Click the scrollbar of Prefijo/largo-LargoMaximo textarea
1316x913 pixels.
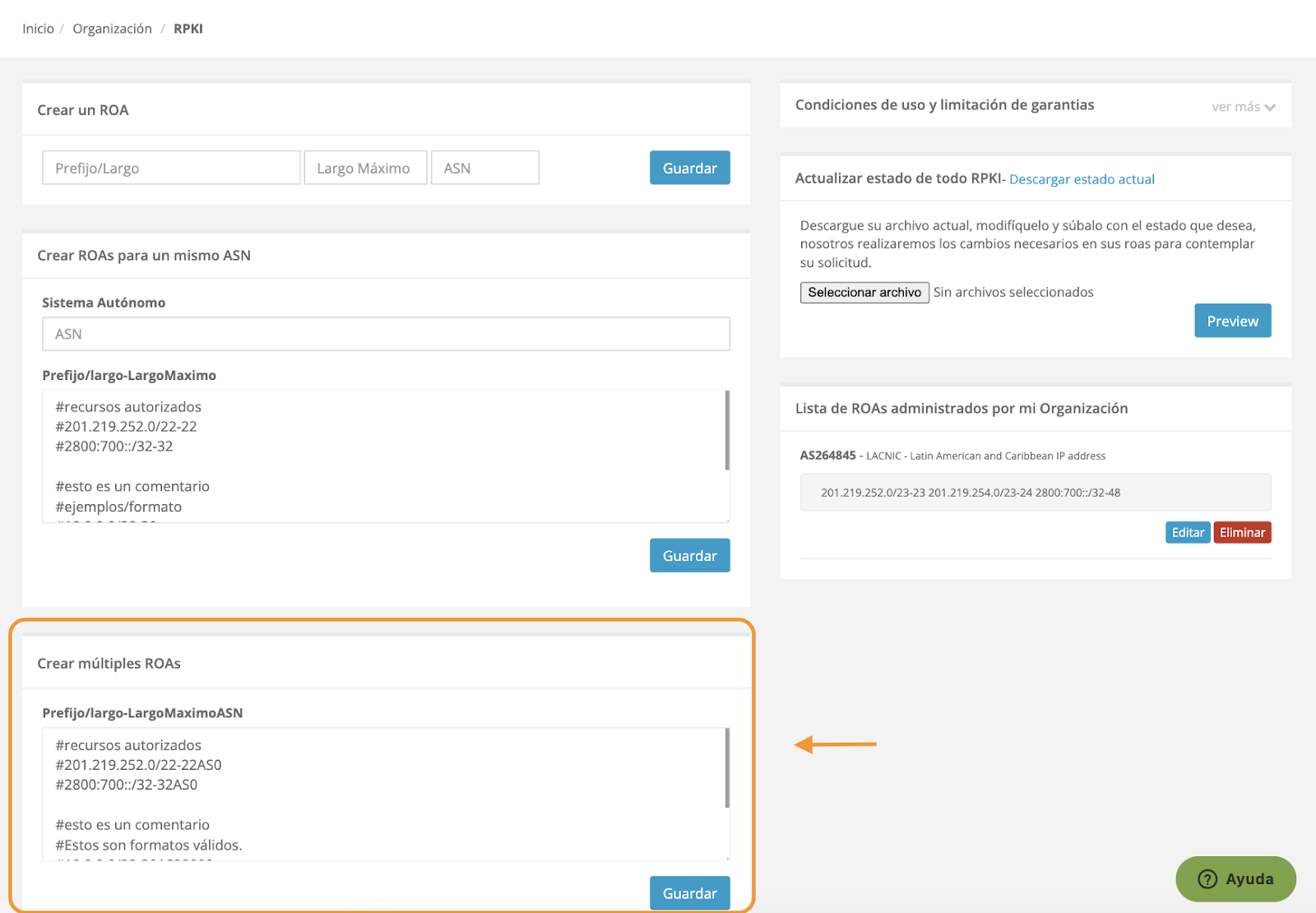[727, 431]
